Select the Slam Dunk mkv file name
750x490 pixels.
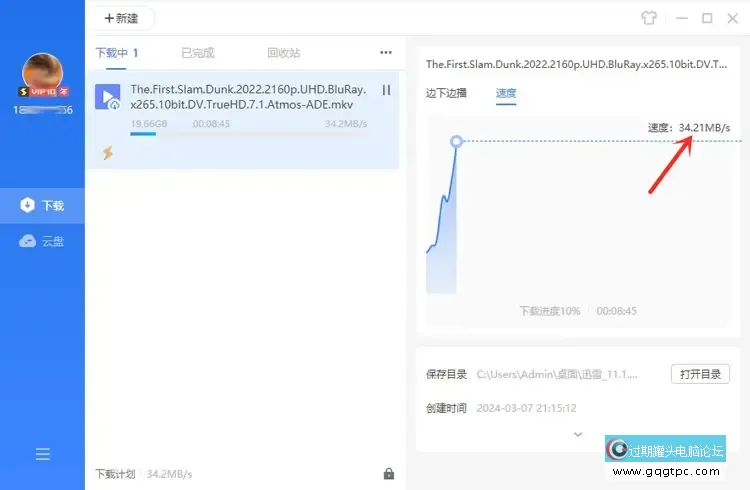tap(248, 97)
